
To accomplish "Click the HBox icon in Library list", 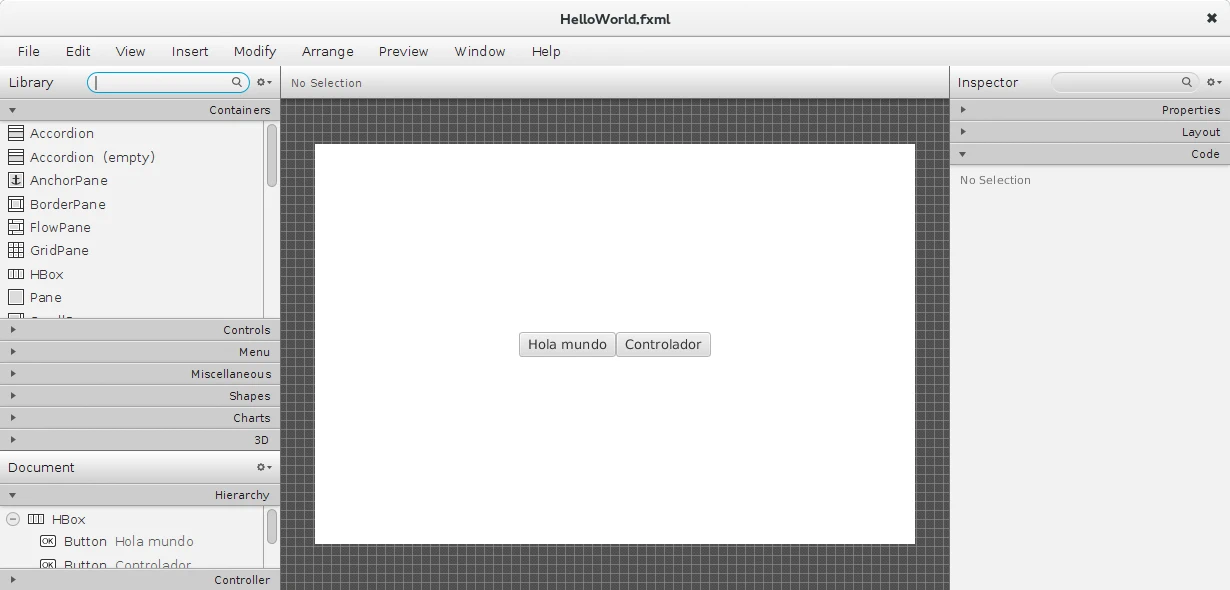I will coord(16,274).
